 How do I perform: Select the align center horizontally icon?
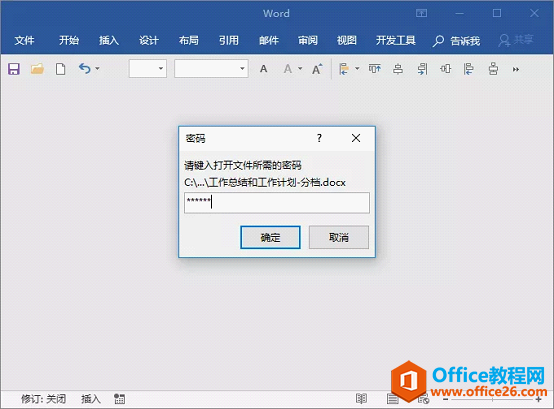pyautogui.click(x=398, y=69)
